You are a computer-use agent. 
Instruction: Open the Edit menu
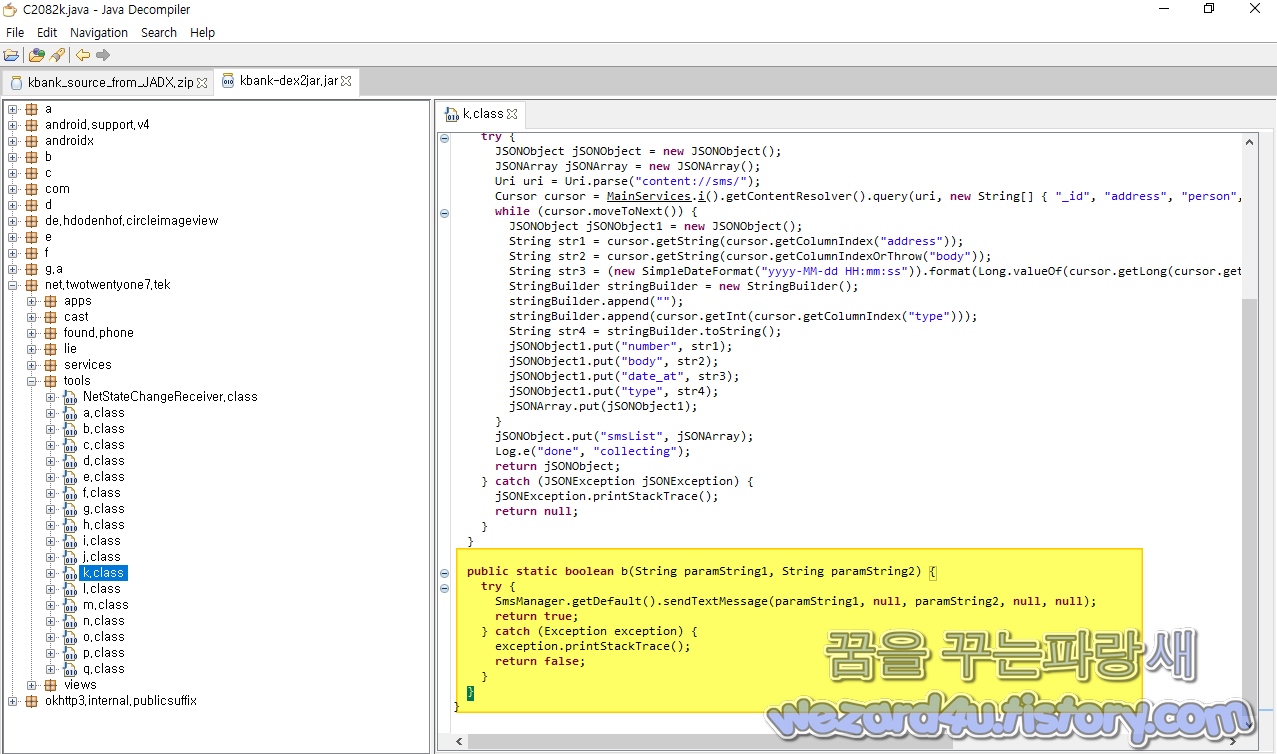point(47,32)
